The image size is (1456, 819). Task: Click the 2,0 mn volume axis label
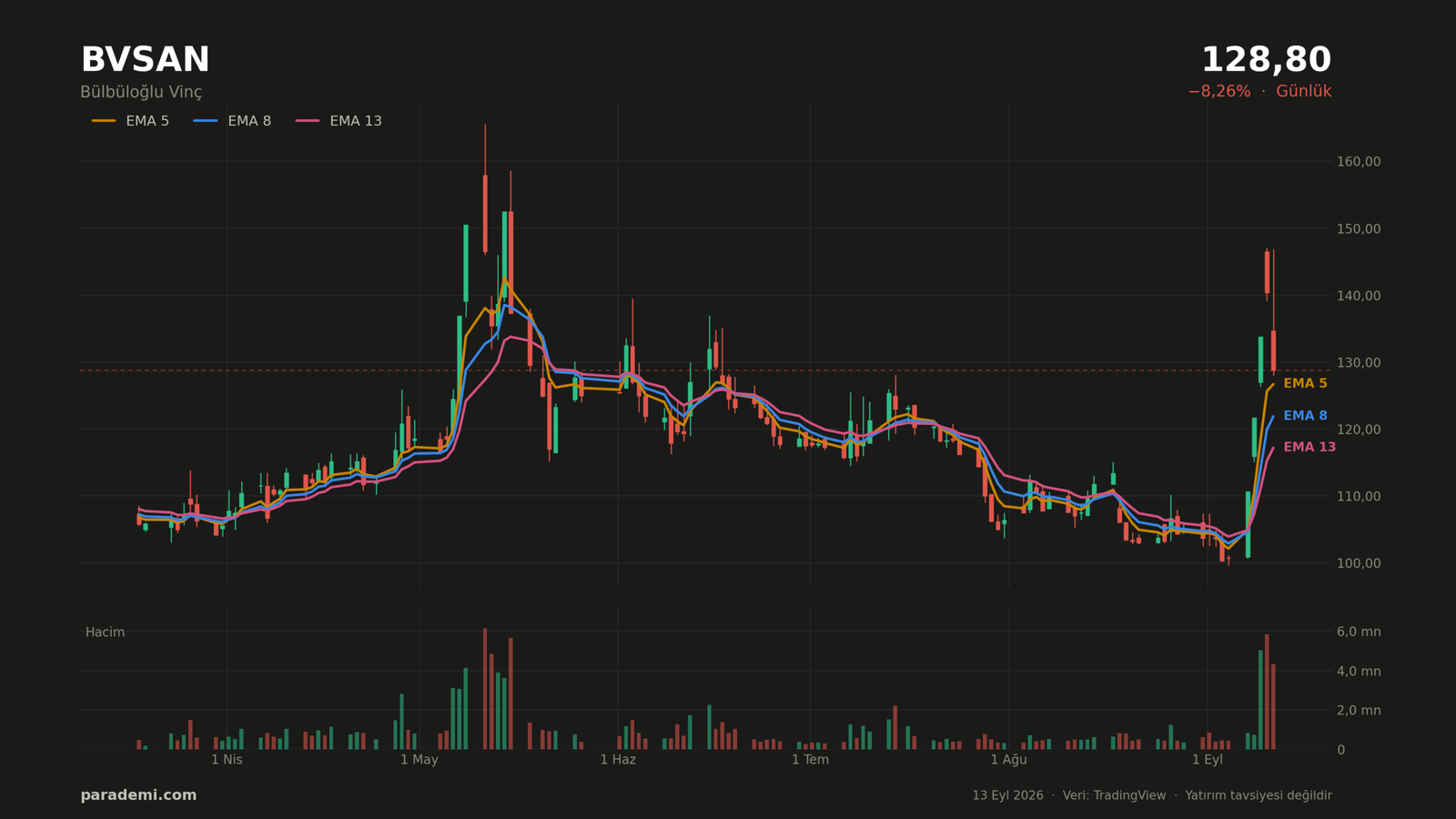click(1359, 711)
